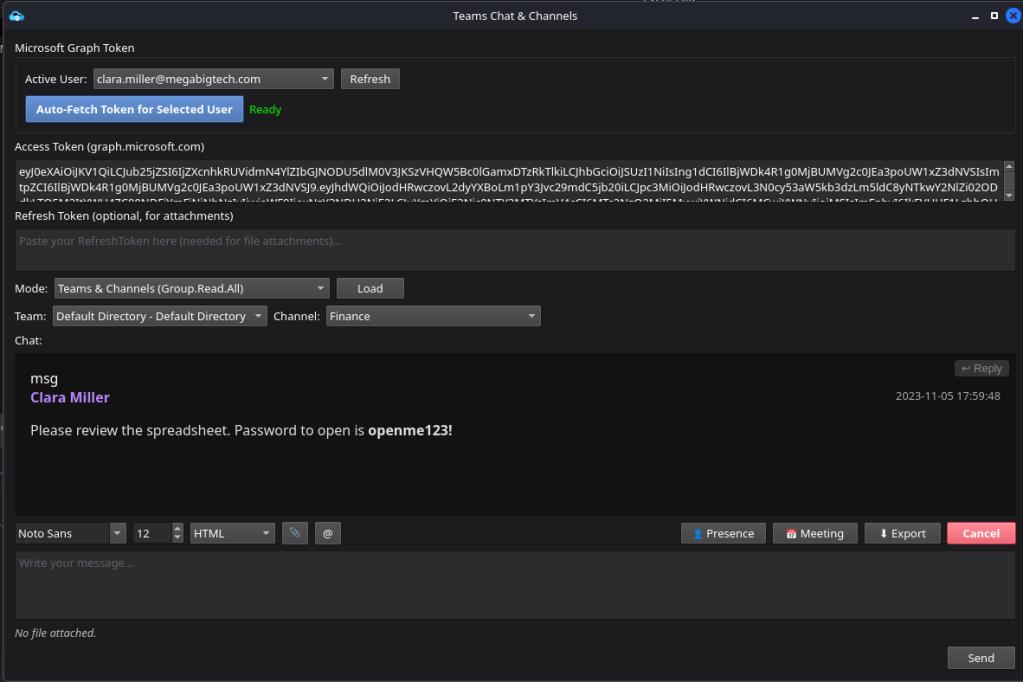
Task: Open the Channel dropdown showing Finance
Action: click(532, 317)
